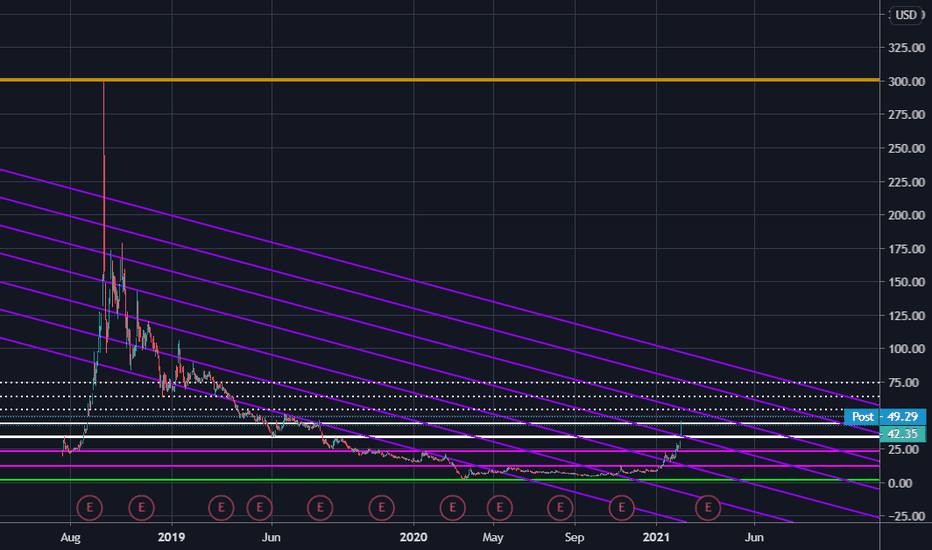
Task: Click the teal 42.35 current price label
Action: point(902,434)
